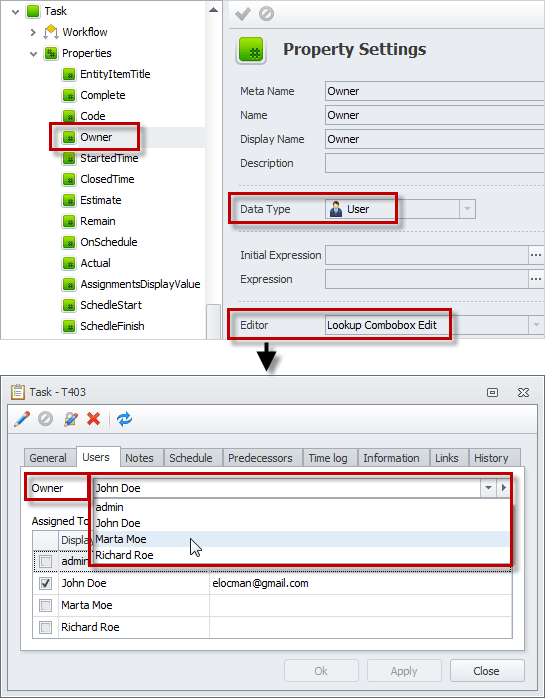Click the red X delete icon
This screenshot has width=545, height=698.
click(x=94, y=419)
